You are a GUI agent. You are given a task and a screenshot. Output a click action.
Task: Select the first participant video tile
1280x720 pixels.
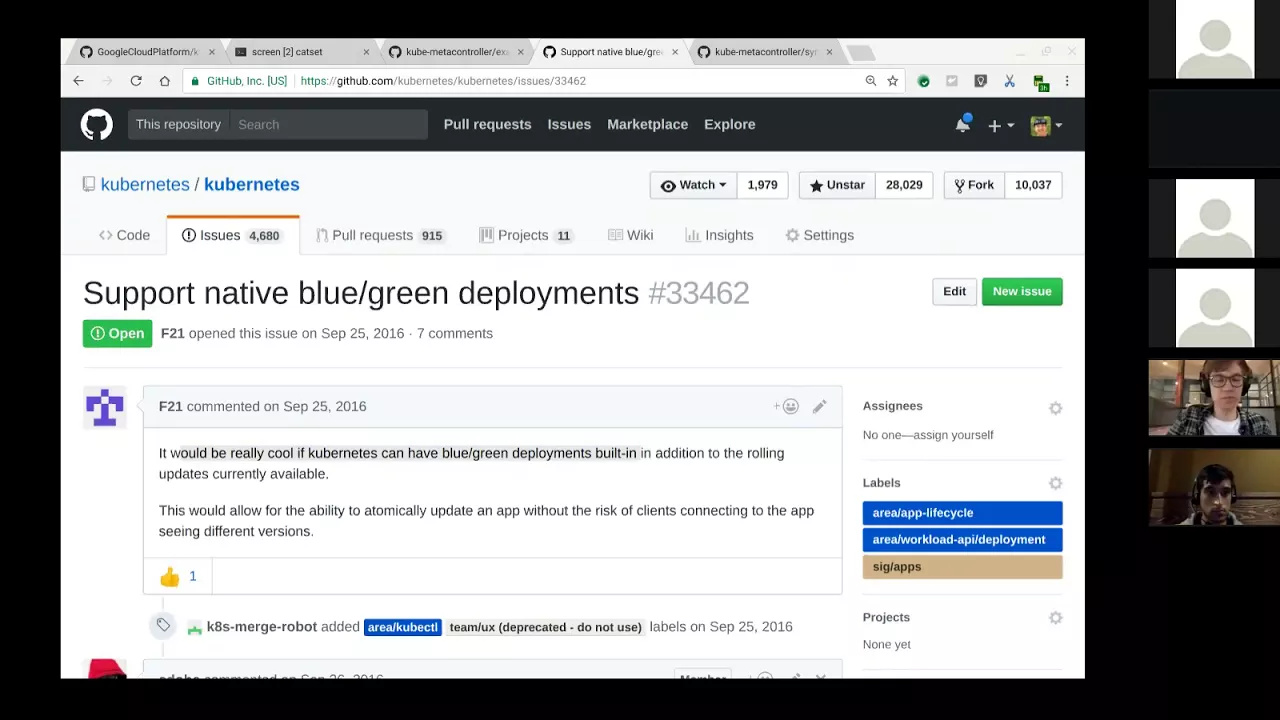1214,39
